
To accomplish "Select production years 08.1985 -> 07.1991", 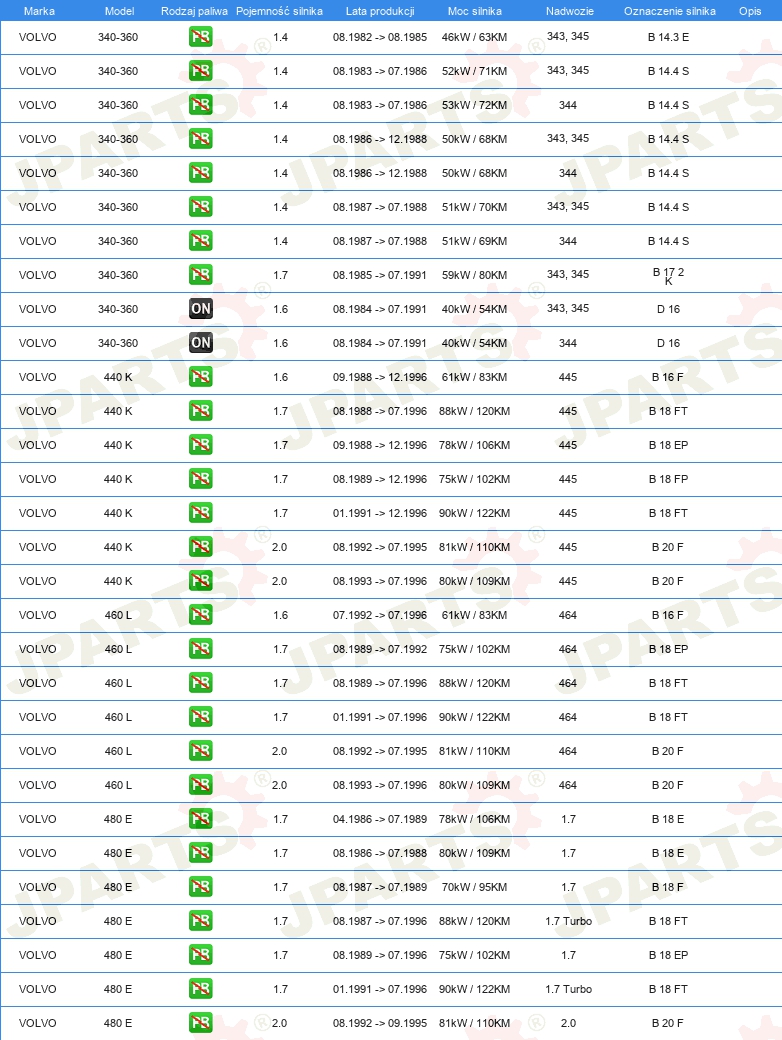I will (380, 275).
